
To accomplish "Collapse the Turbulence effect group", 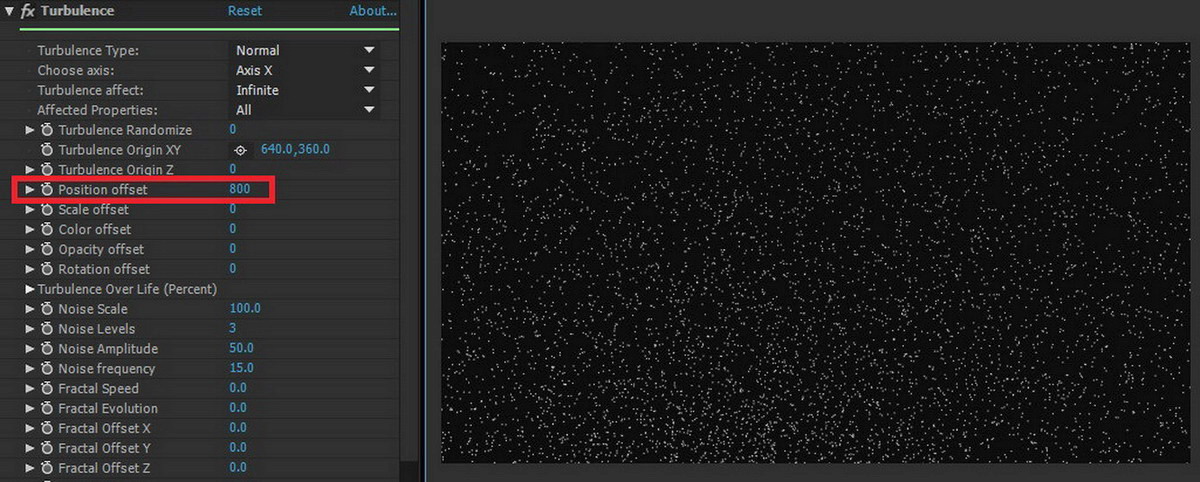I will (9, 11).
